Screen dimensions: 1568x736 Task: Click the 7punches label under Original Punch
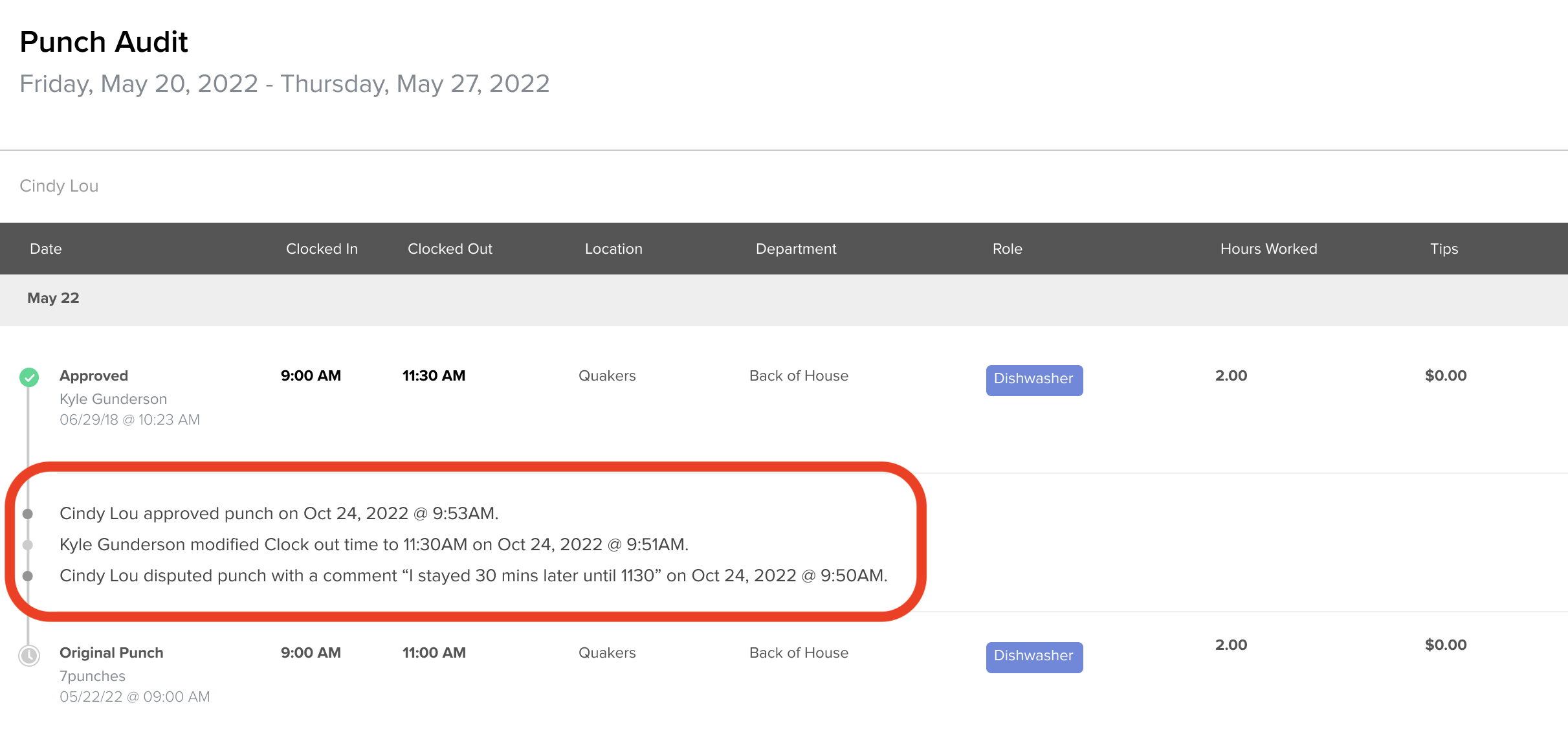[93, 676]
